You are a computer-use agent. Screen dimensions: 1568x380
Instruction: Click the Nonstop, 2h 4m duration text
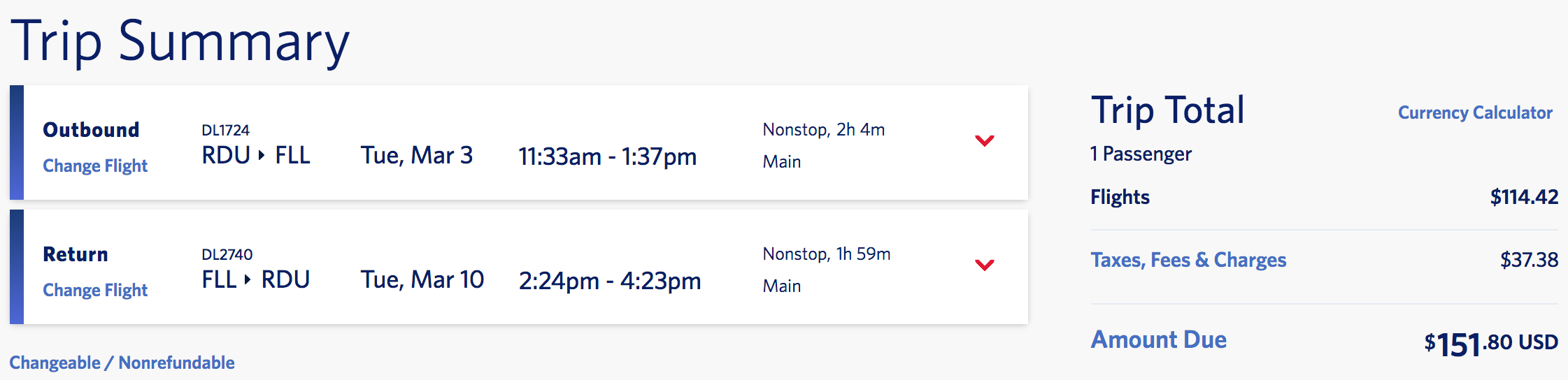click(x=823, y=130)
